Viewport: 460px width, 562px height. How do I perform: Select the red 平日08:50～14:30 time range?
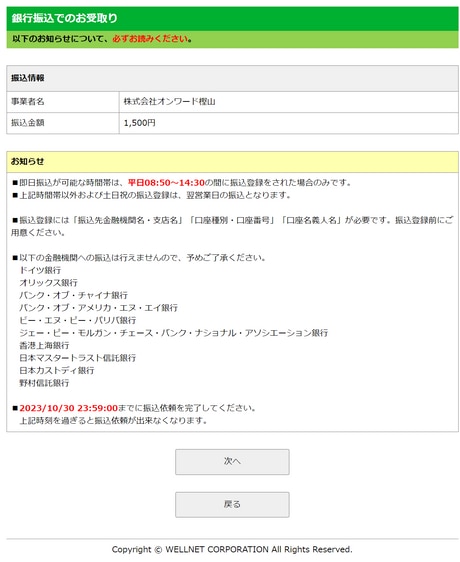coord(166,183)
